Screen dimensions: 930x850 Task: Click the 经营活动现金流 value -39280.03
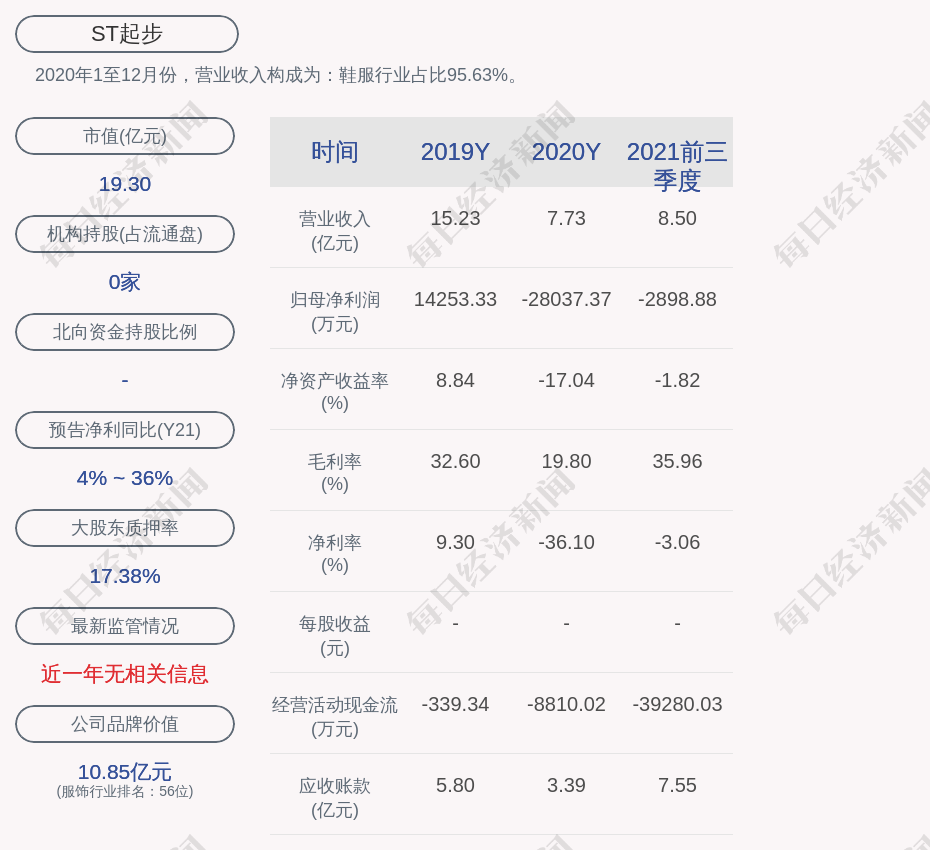(x=677, y=704)
